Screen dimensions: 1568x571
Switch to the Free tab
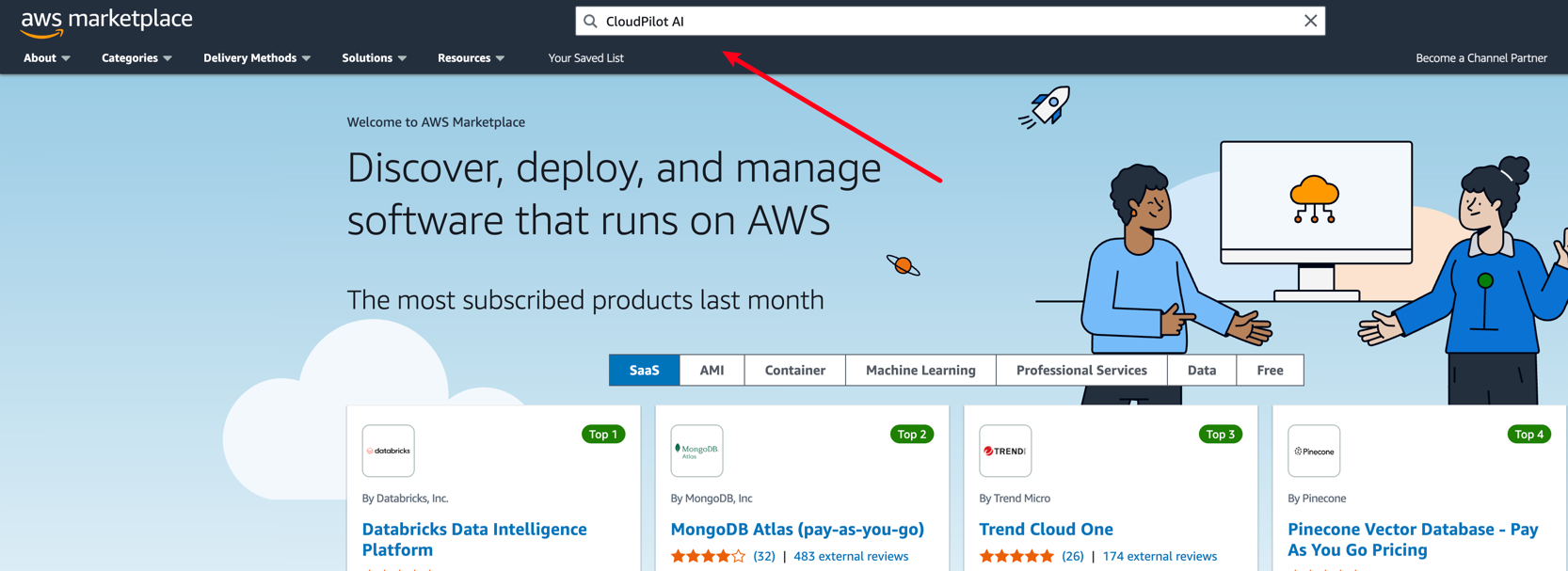click(1270, 370)
